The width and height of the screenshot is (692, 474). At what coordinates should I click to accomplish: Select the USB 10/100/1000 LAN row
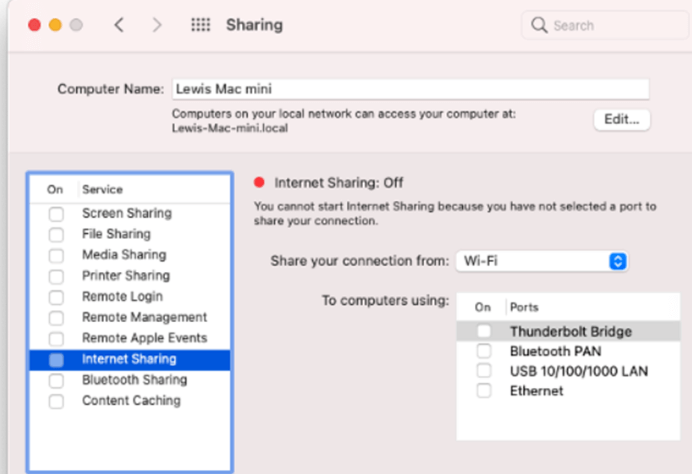[568, 371]
